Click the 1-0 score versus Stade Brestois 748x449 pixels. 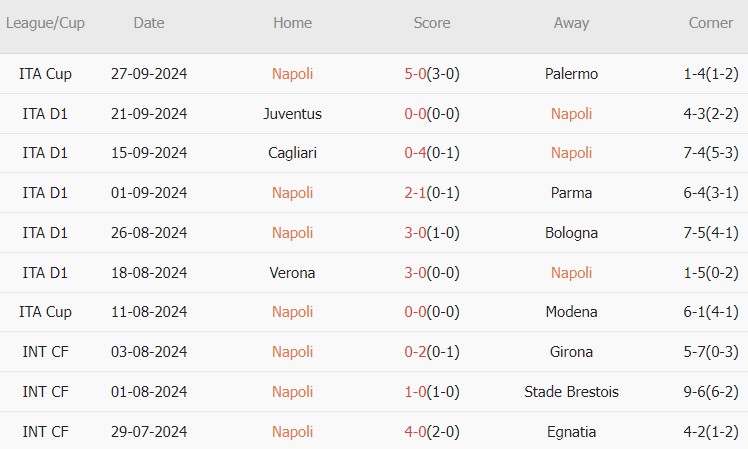414,392
